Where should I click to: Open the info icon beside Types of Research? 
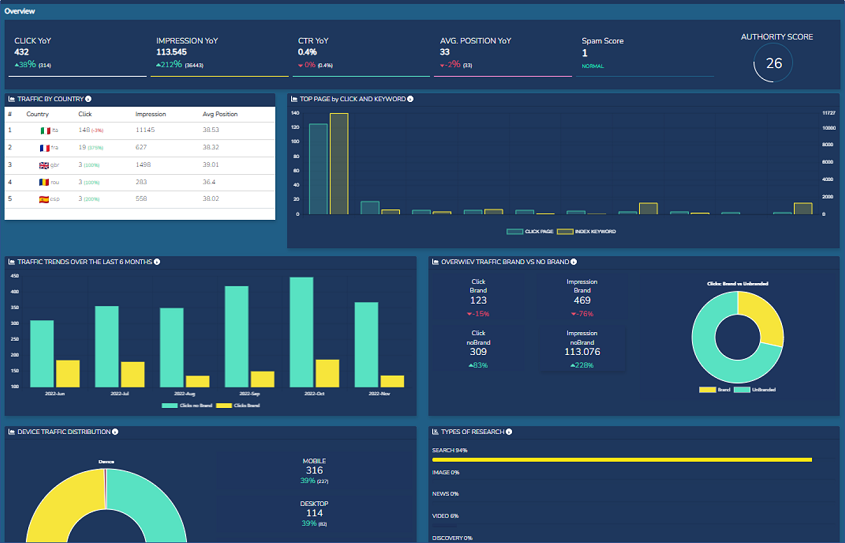tap(509, 432)
